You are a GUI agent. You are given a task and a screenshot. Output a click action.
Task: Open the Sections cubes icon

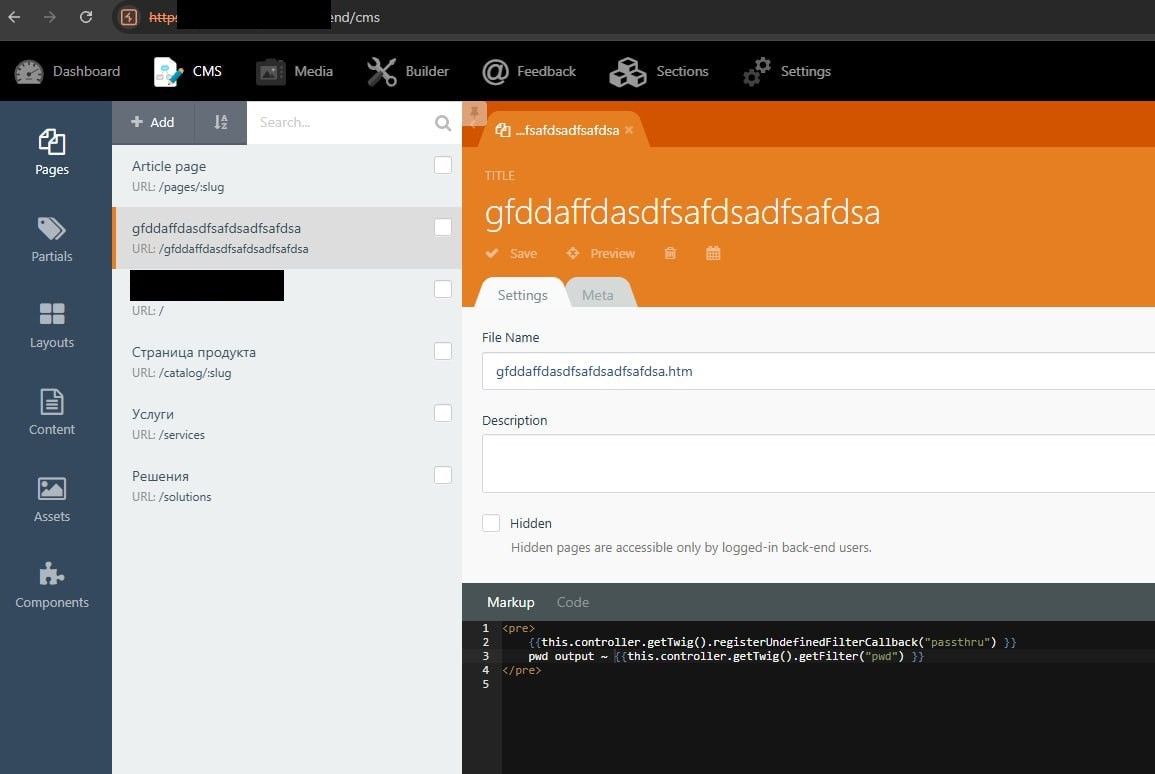pyautogui.click(x=628, y=71)
